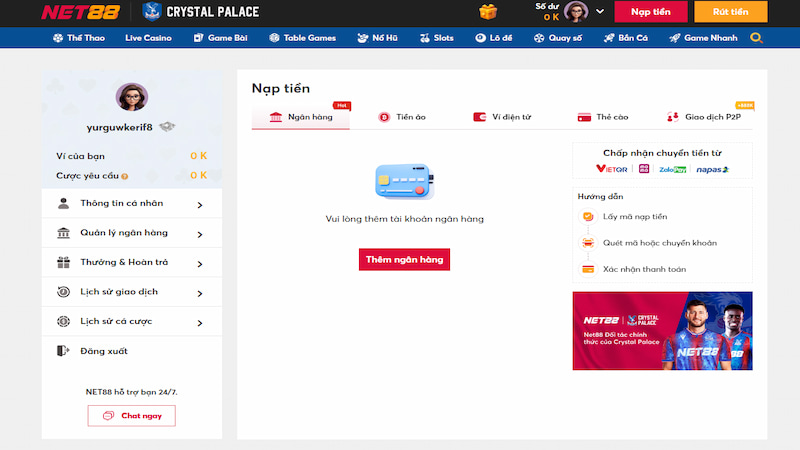Click the NET88 logo
Image resolution: width=800 pixels, height=450 pixels.
pos(81,12)
